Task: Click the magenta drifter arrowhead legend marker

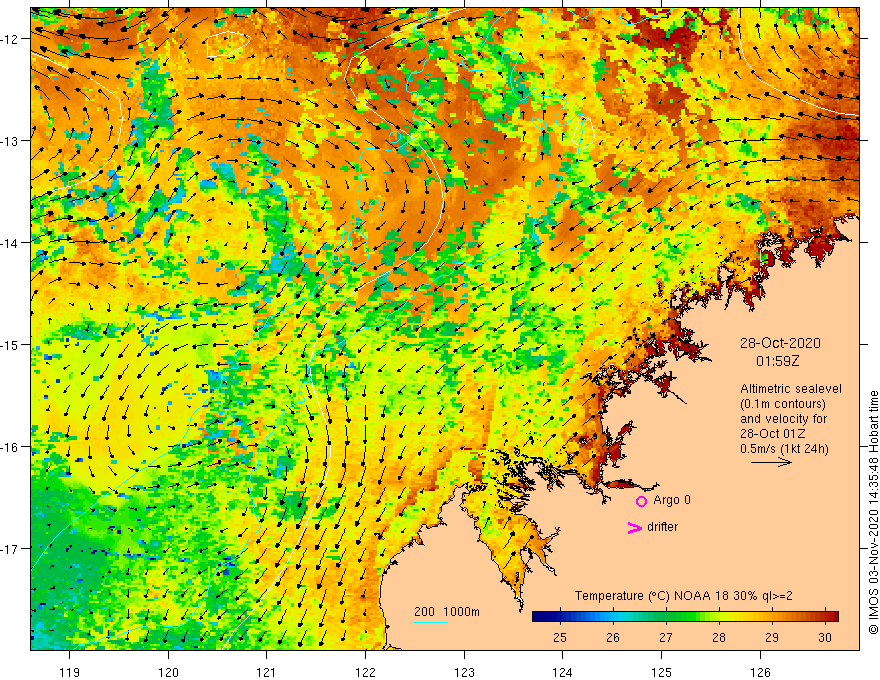Action: 634,527
